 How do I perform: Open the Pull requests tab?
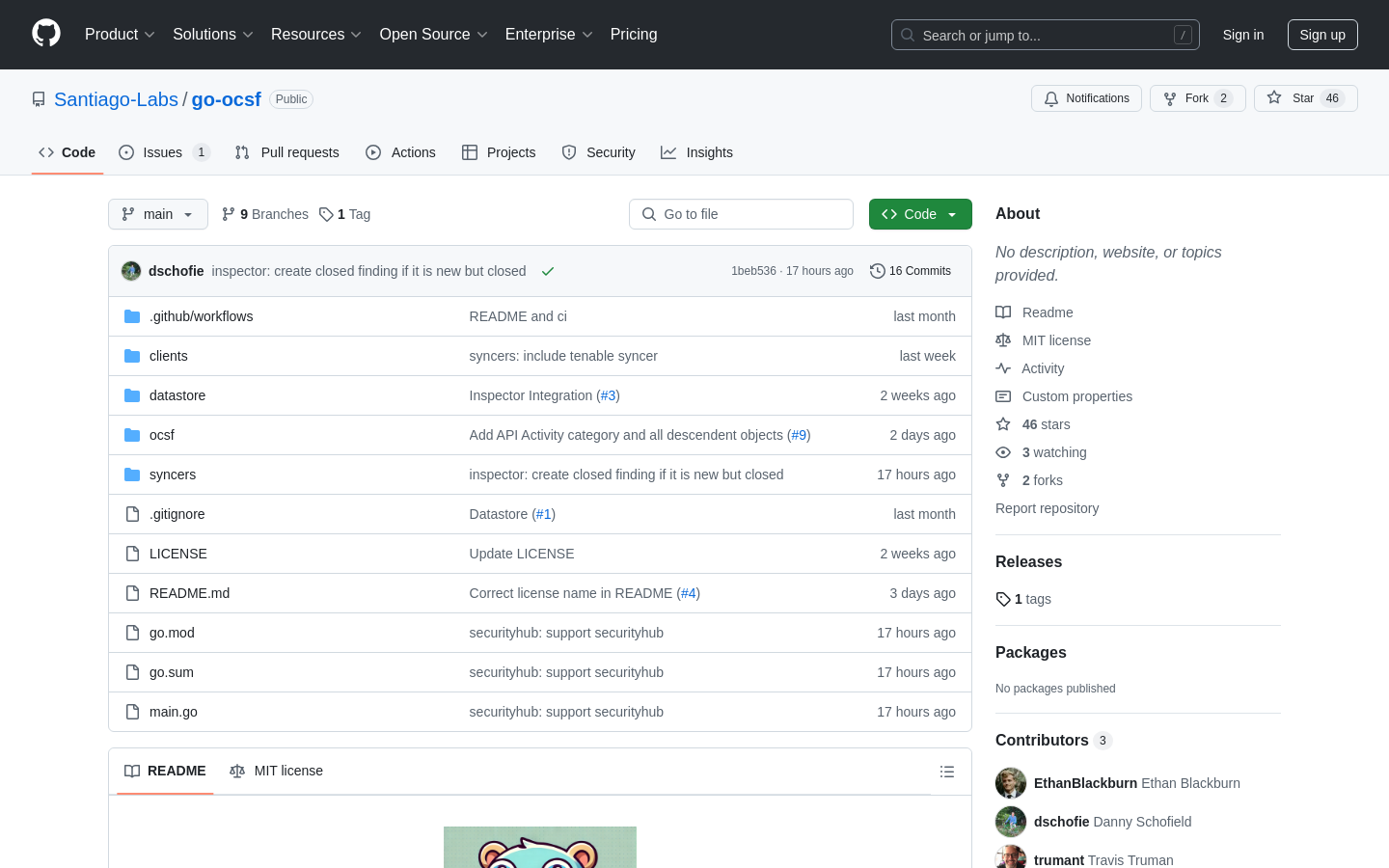286,152
